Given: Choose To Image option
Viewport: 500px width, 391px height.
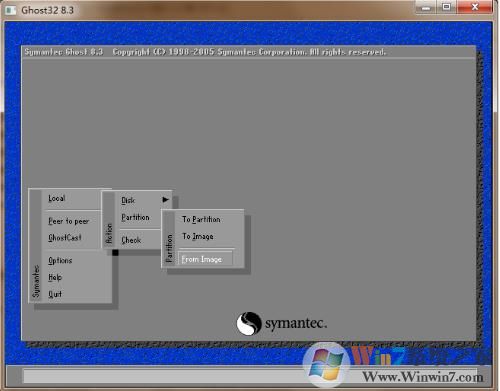Looking at the screenshot, I should coord(198,236).
